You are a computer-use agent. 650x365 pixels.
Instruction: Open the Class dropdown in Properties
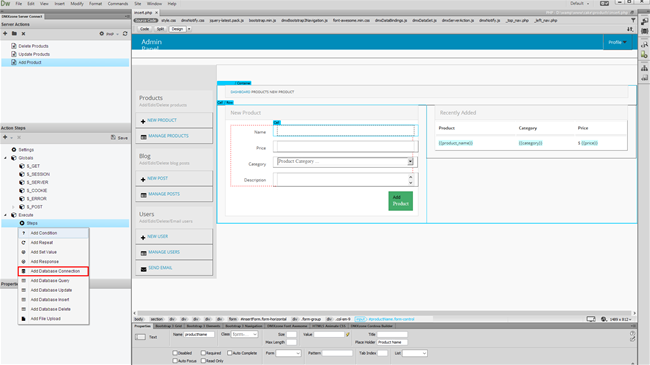click(x=244, y=334)
